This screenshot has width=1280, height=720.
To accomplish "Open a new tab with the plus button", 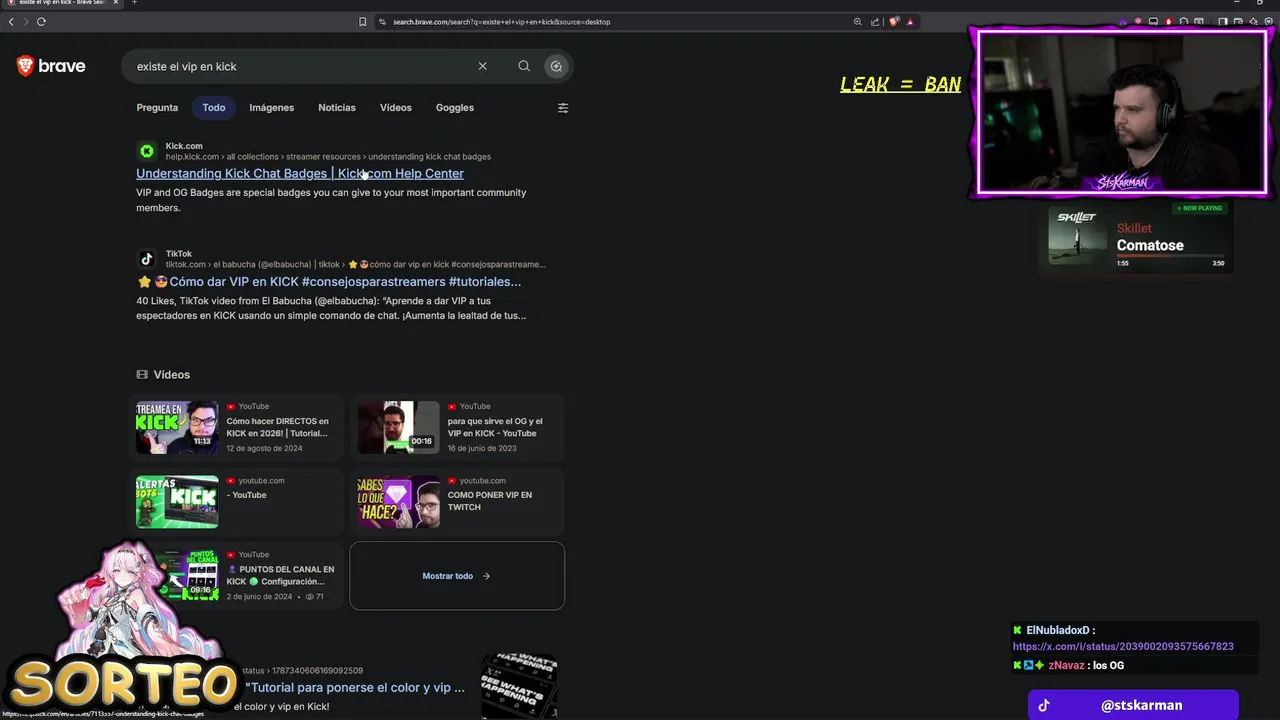I will (x=134, y=2).
